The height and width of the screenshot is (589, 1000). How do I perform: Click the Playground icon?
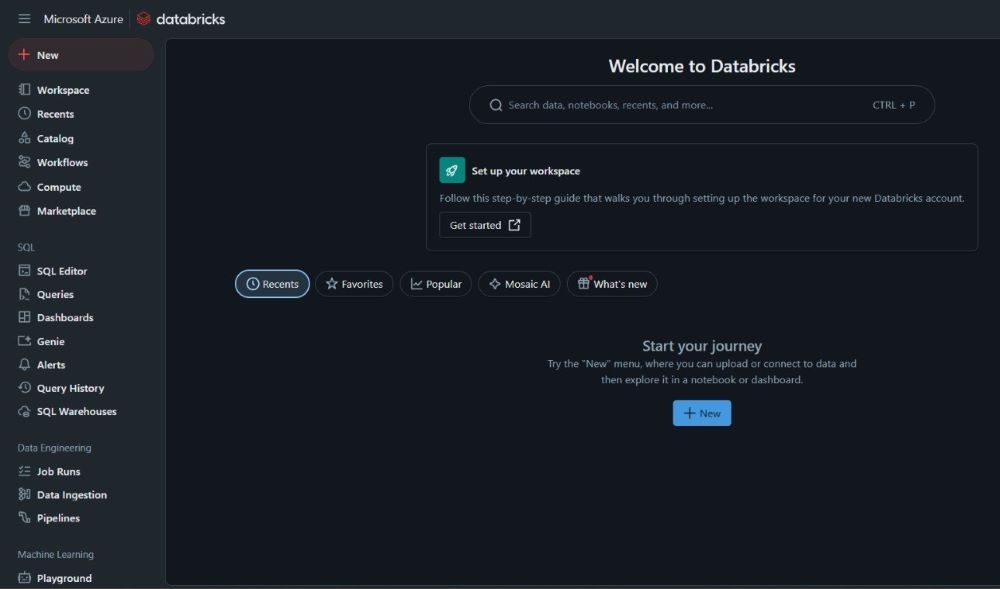(x=24, y=578)
